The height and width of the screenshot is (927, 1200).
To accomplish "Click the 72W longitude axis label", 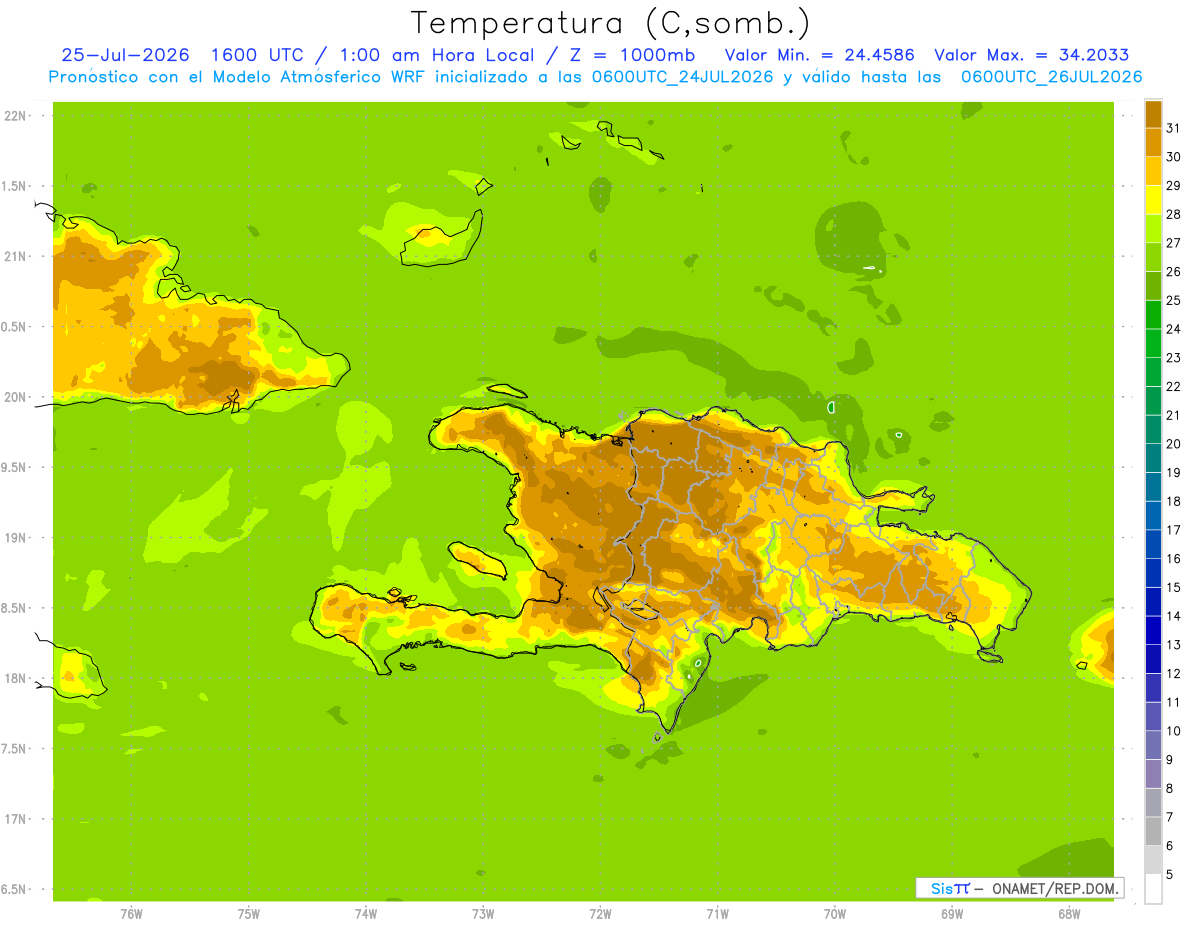I will click(600, 914).
